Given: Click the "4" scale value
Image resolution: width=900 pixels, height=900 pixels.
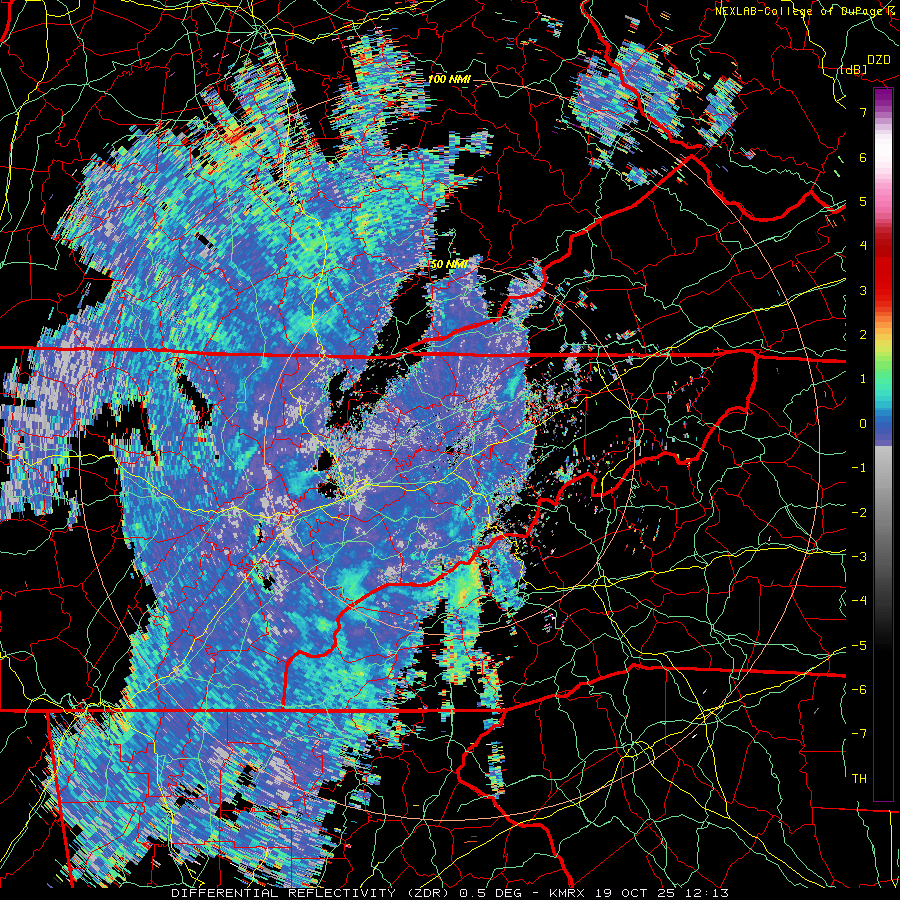Looking at the screenshot, I should 863,246.
